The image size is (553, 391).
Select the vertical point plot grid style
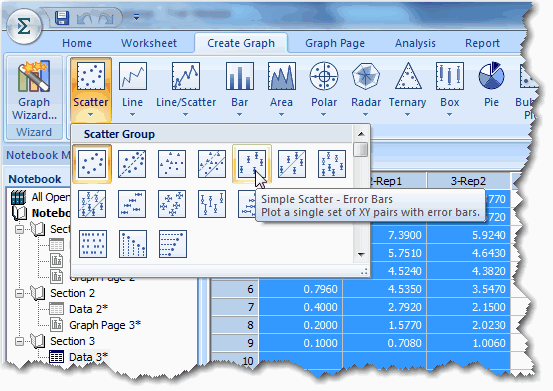(x=93, y=244)
